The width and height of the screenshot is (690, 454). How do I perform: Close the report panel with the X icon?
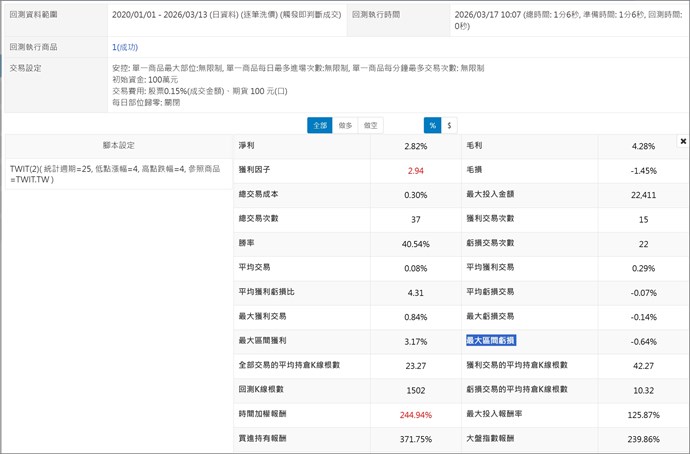(x=683, y=142)
